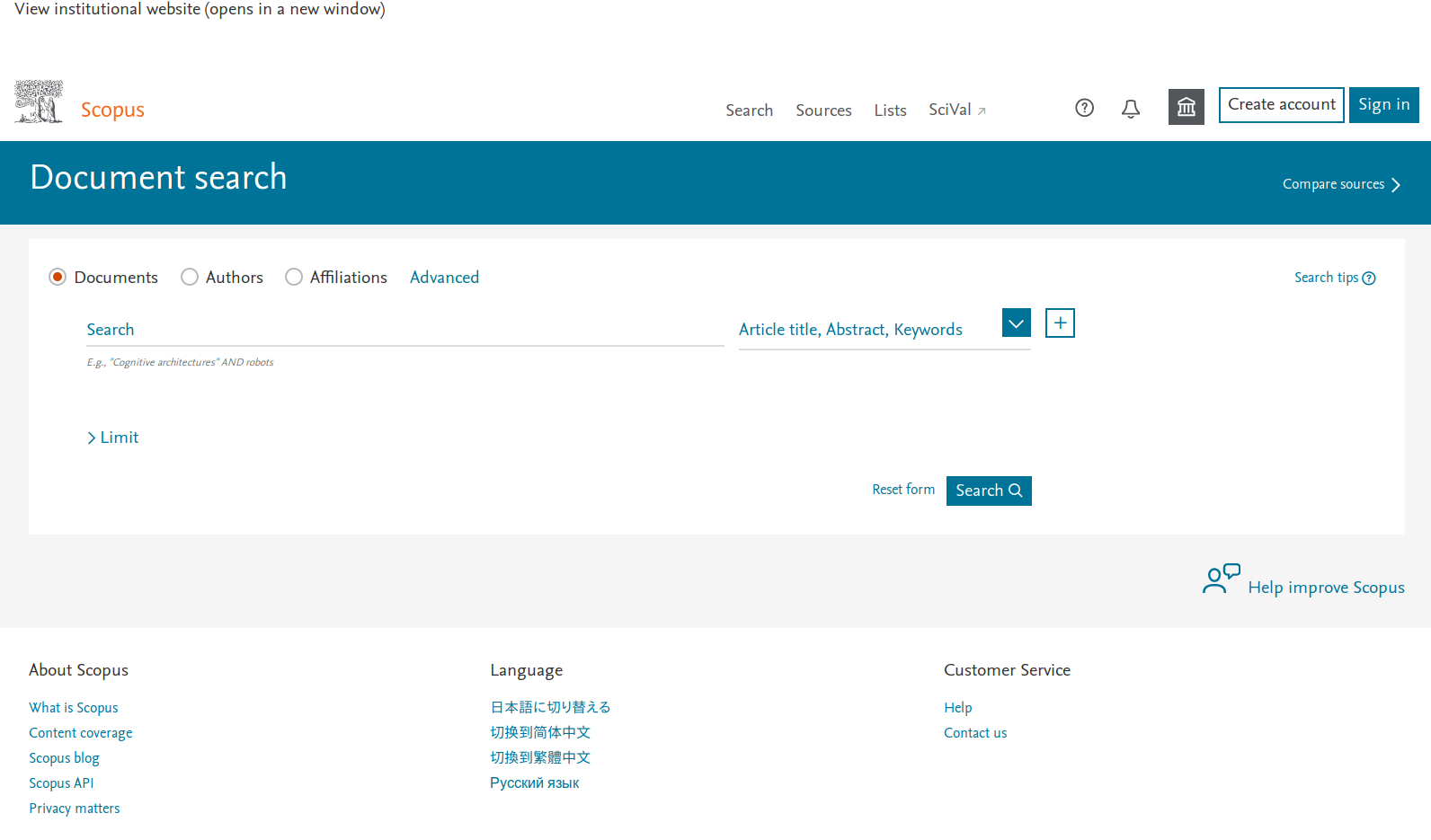
Task: Click the Elsevier tree logo
Action: point(39,102)
